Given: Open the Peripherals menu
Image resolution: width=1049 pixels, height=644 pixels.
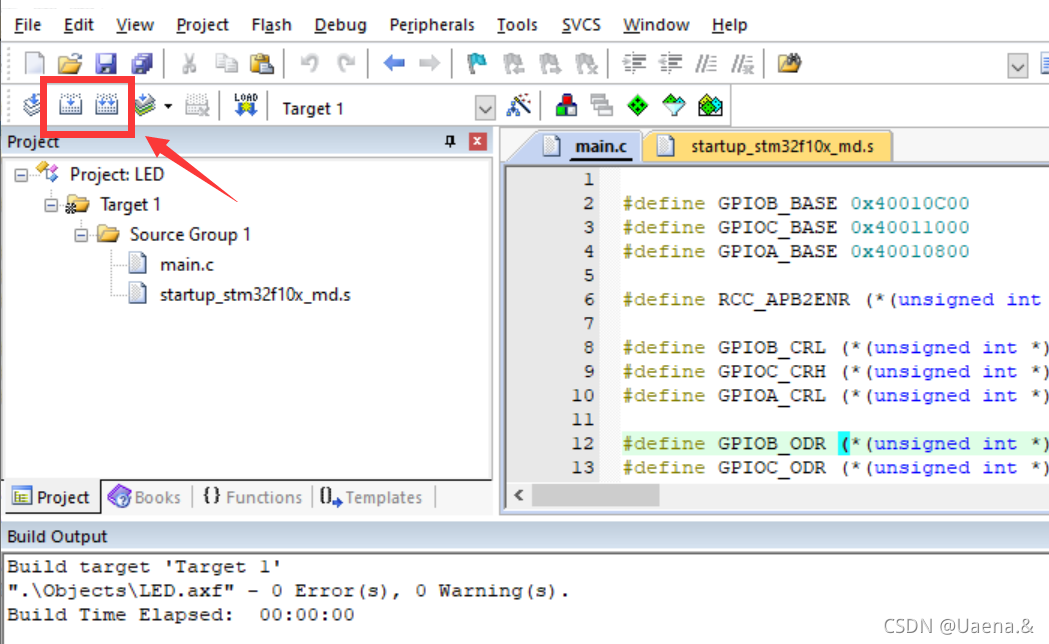Looking at the screenshot, I should (432, 25).
